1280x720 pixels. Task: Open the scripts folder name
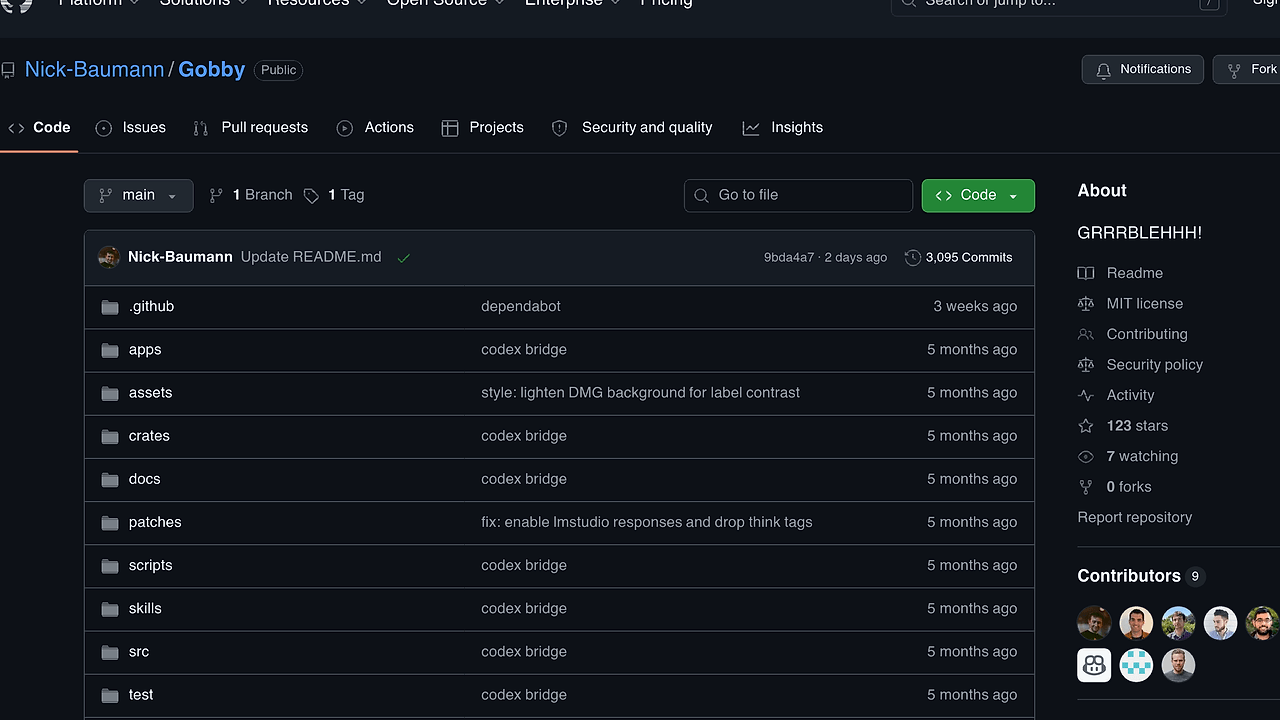[150, 565]
